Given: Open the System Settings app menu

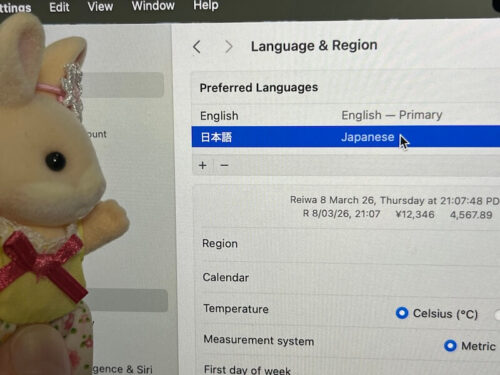Looking at the screenshot, I should coord(15,8).
